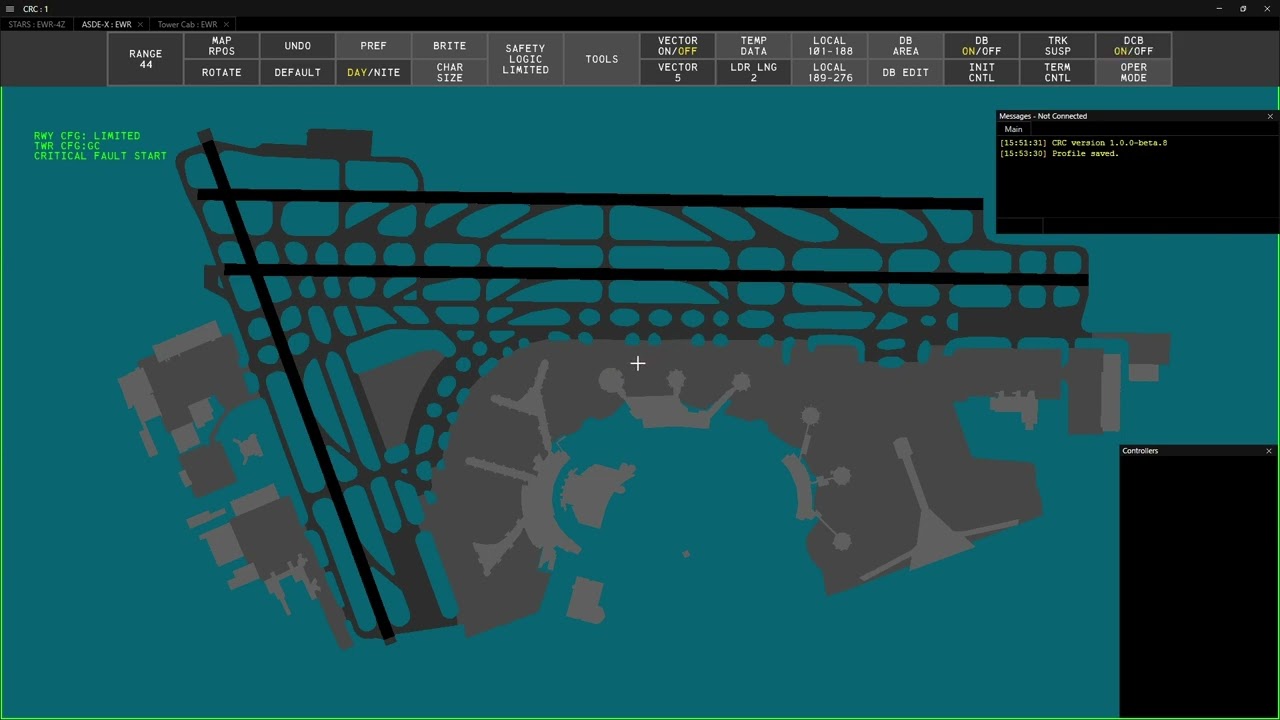Click the 'TWR CFG:GC' status text
The image size is (1280, 720).
point(67,146)
